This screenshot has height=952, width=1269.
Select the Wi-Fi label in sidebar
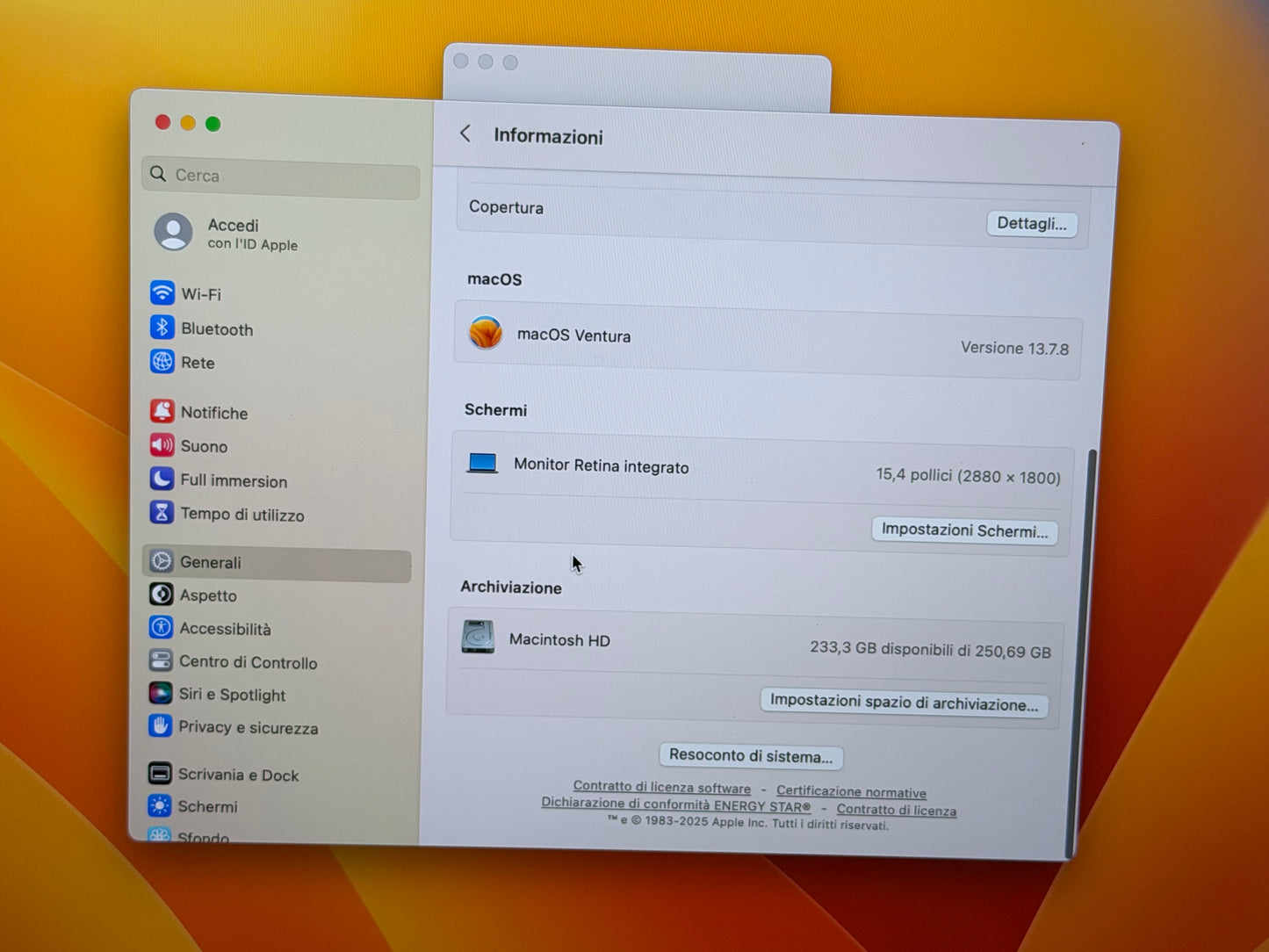pyautogui.click(x=201, y=294)
